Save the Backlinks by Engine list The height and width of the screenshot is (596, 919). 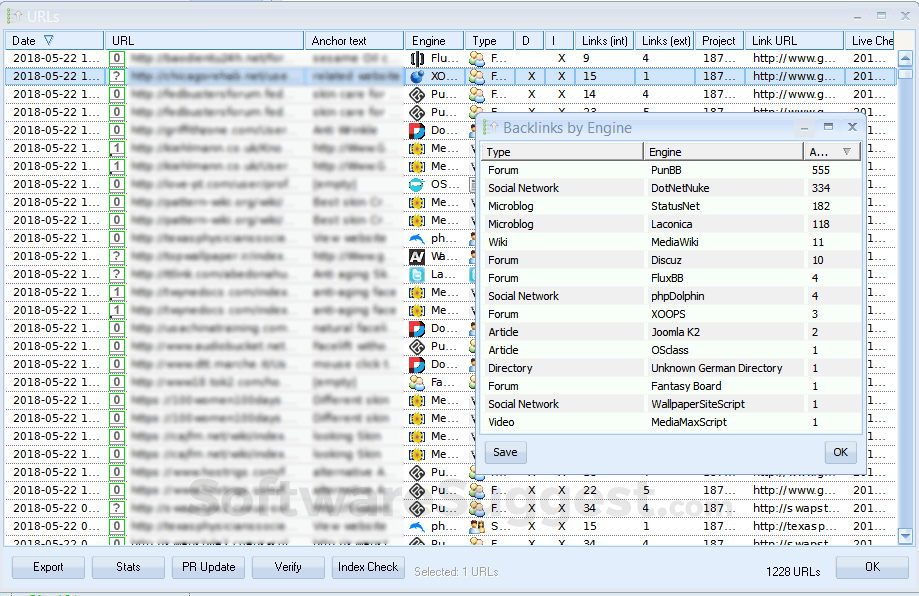[505, 452]
